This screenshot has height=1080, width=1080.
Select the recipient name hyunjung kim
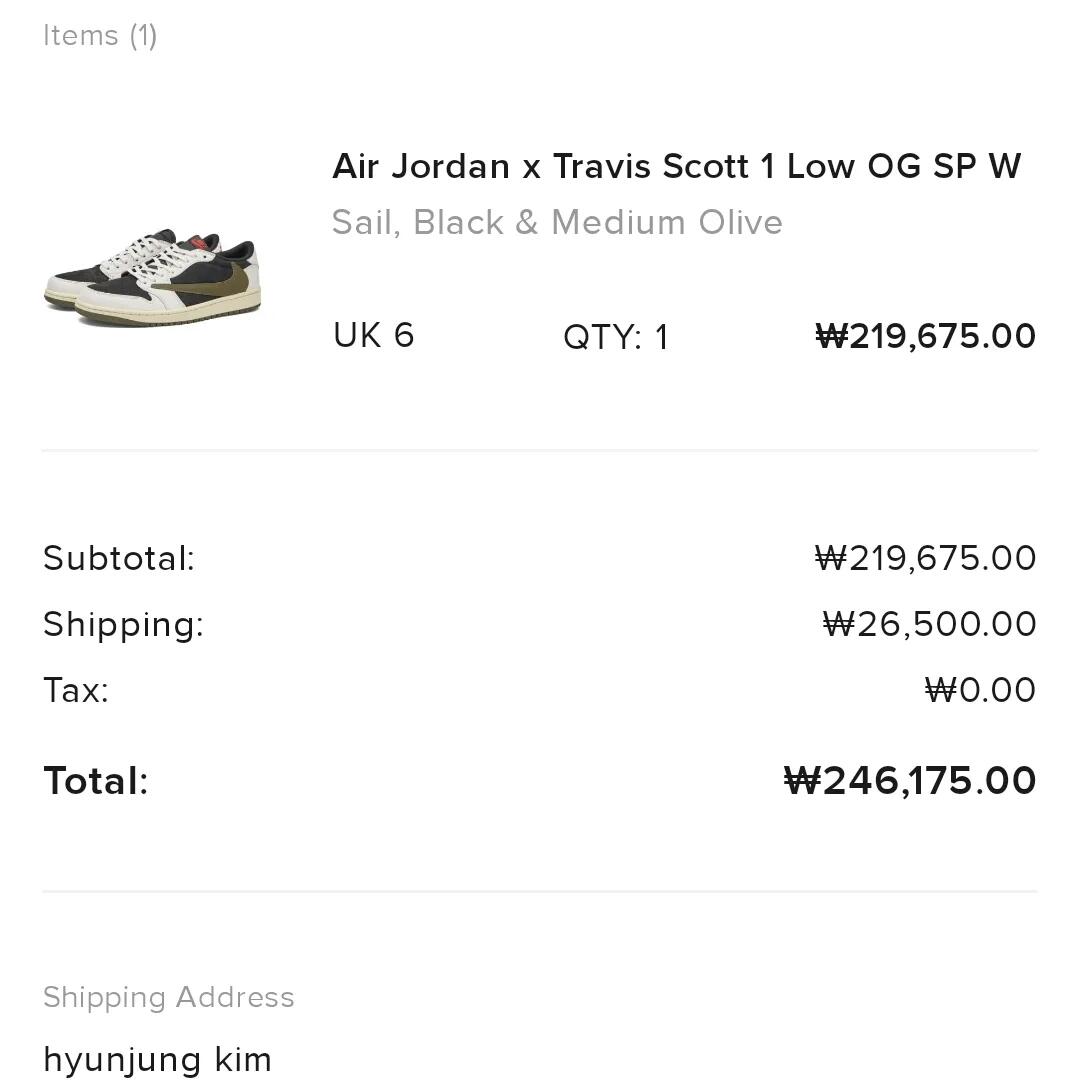click(158, 1059)
